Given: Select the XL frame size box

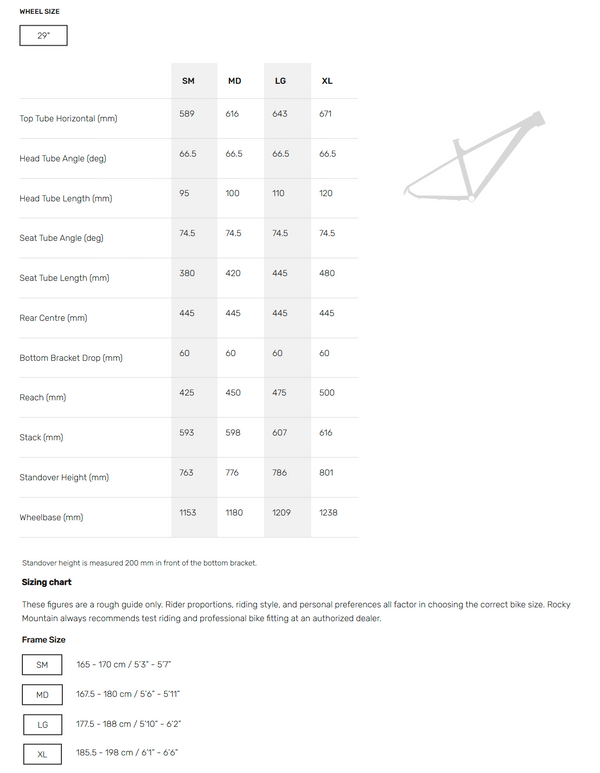Looking at the screenshot, I should click(x=42, y=752).
